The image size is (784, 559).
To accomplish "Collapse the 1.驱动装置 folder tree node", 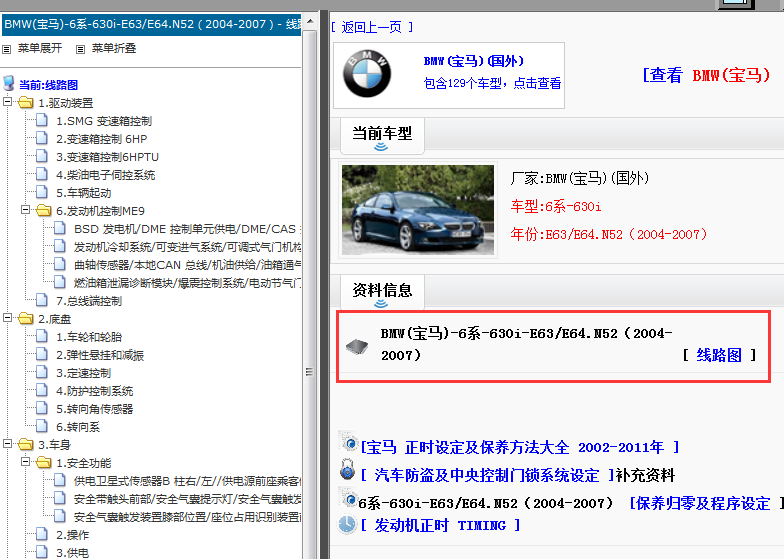I will tap(8, 102).
